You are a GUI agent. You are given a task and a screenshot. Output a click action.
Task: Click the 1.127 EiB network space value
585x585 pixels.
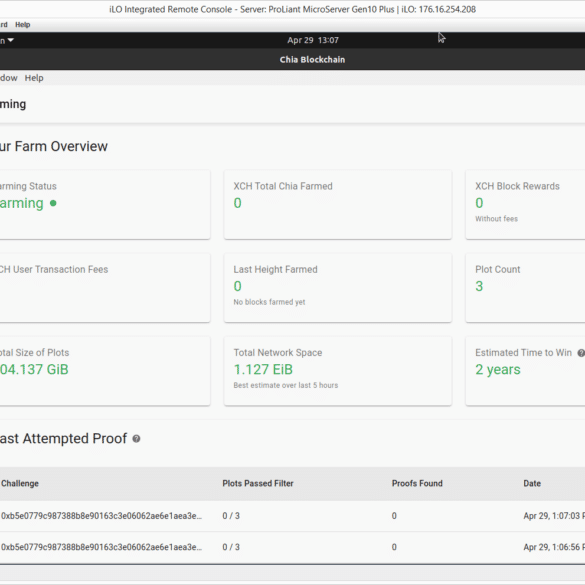point(263,369)
